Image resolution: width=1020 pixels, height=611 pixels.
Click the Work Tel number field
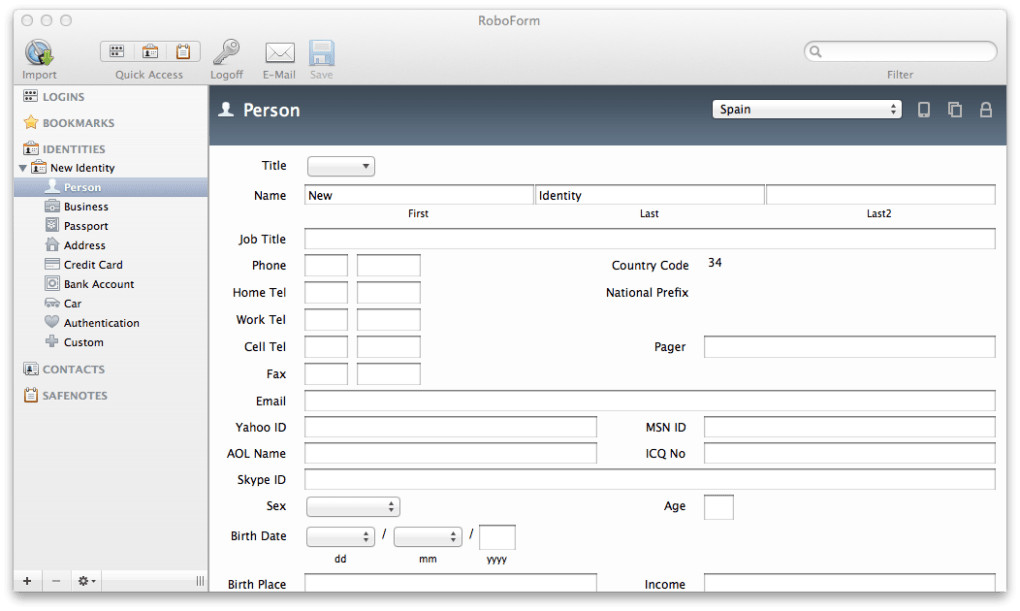(388, 319)
